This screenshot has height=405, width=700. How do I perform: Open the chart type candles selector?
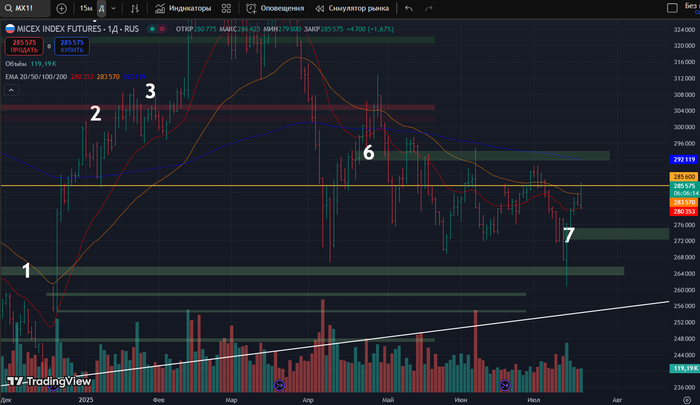coord(136,7)
